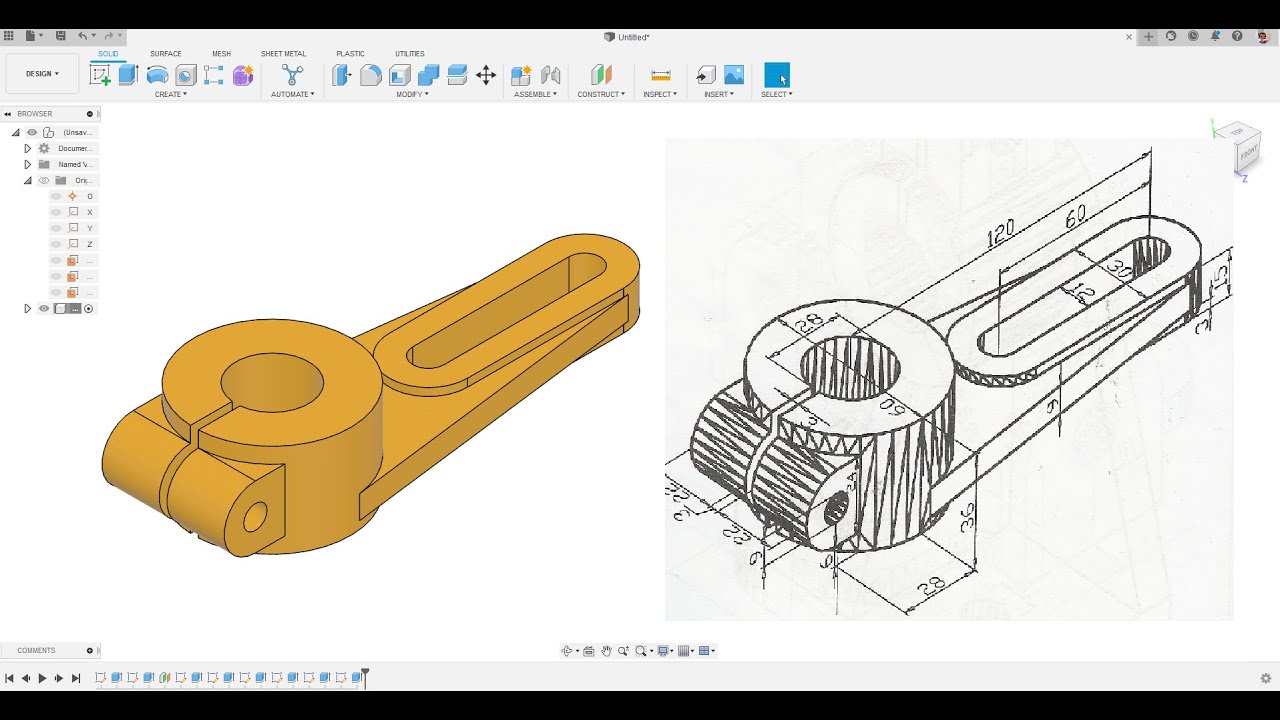
Task: Open the AUTOMATE dropdown menu
Action: tap(292, 94)
